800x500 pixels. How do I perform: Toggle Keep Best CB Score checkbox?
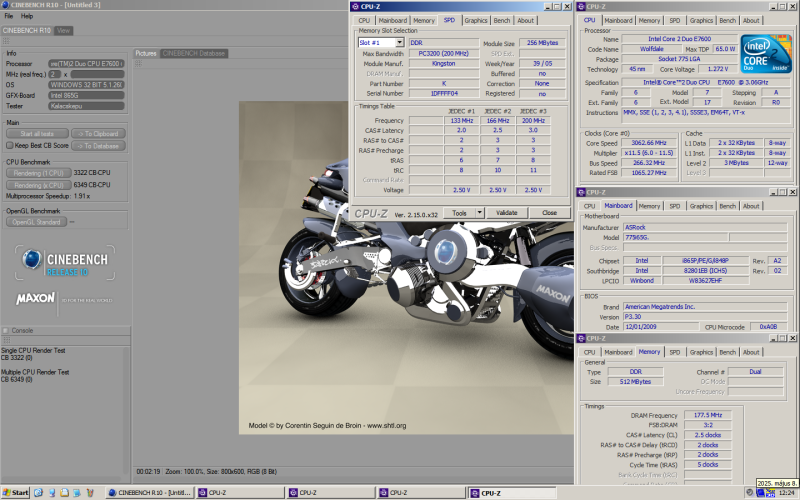(9, 145)
